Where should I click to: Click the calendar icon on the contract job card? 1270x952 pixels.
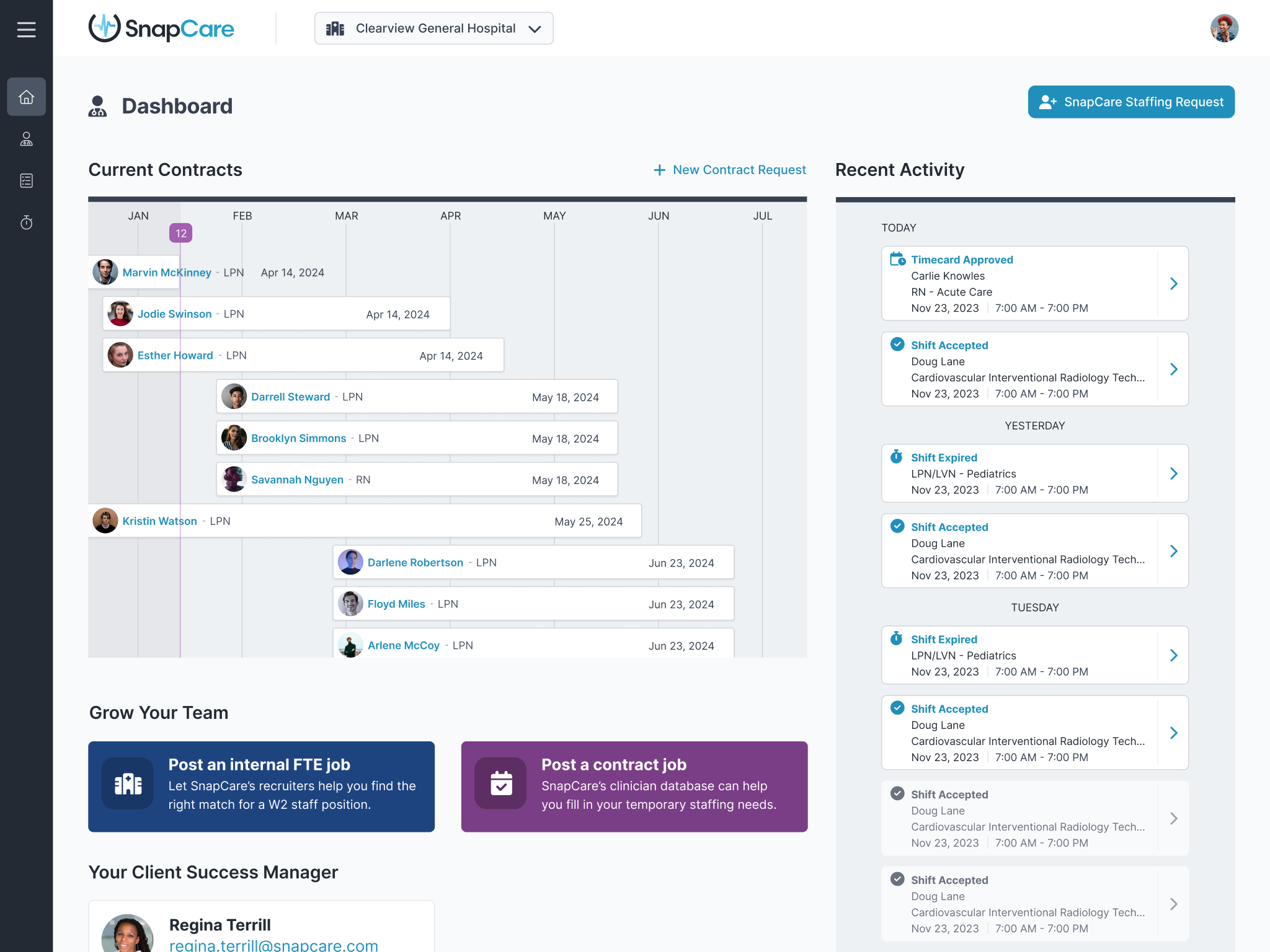[500, 784]
